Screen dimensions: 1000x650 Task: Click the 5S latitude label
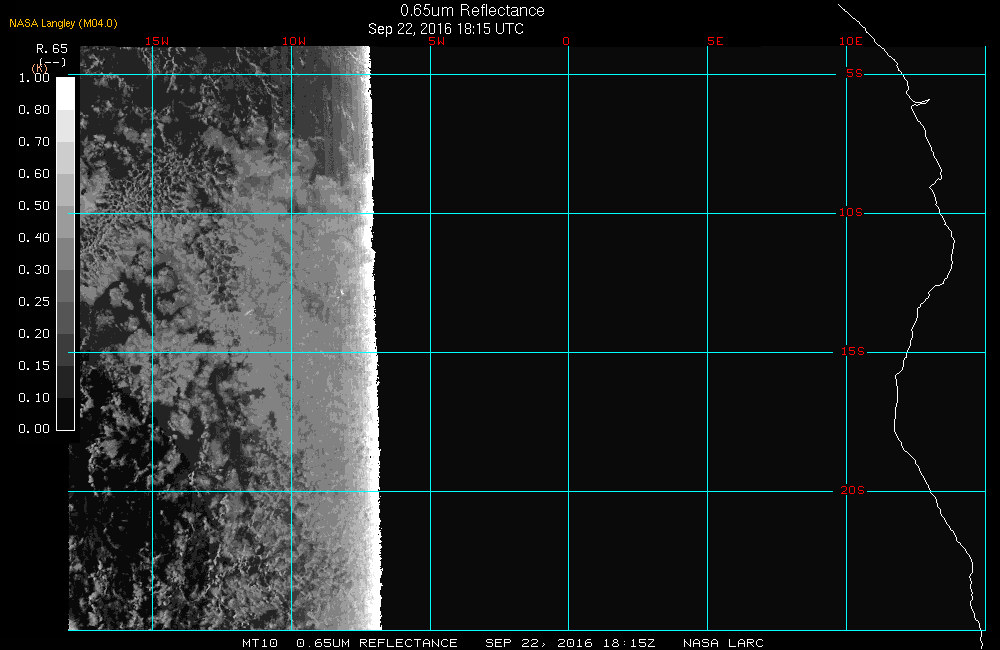tap(854, 74)
